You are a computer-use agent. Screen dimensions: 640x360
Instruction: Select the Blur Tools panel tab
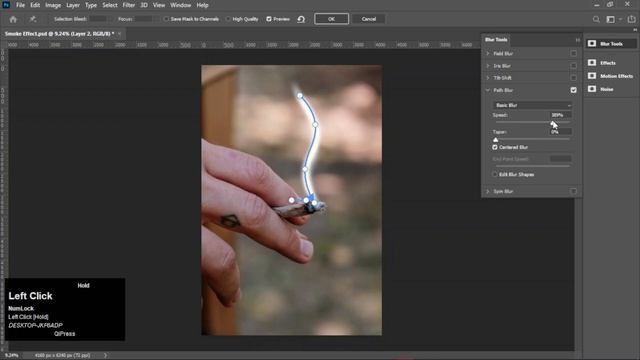pyautogui.click(x=496, y=40)
